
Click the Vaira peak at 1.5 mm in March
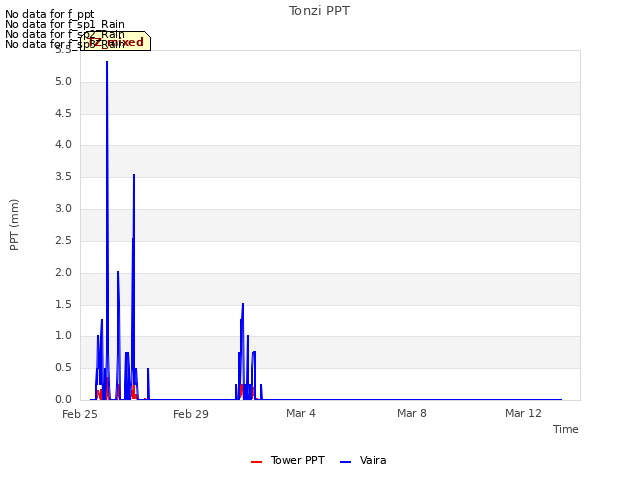[243, 304]
